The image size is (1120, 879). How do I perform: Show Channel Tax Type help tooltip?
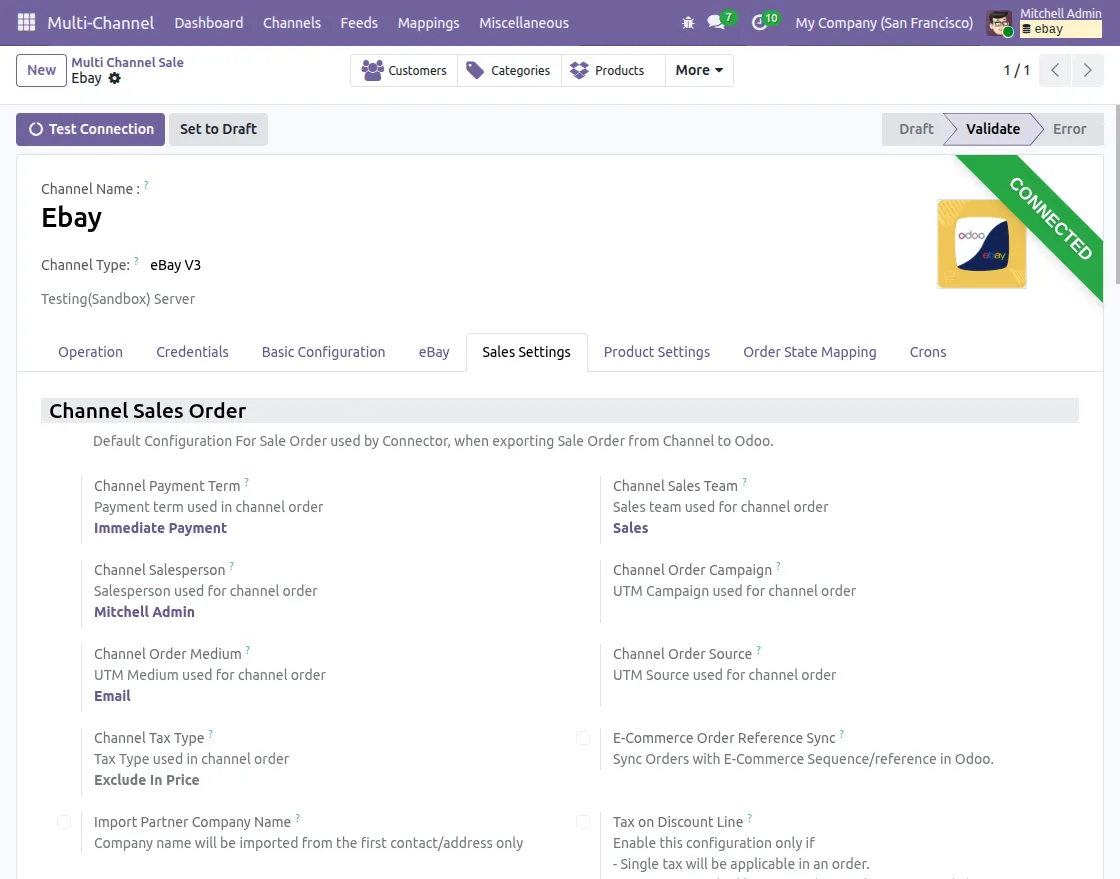(211, 734)
